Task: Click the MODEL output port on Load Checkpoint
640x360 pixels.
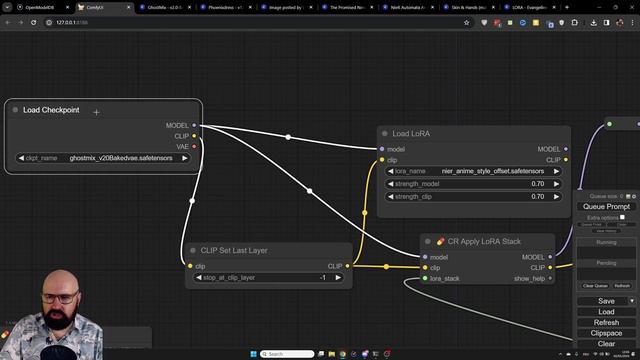Action: 194,125
